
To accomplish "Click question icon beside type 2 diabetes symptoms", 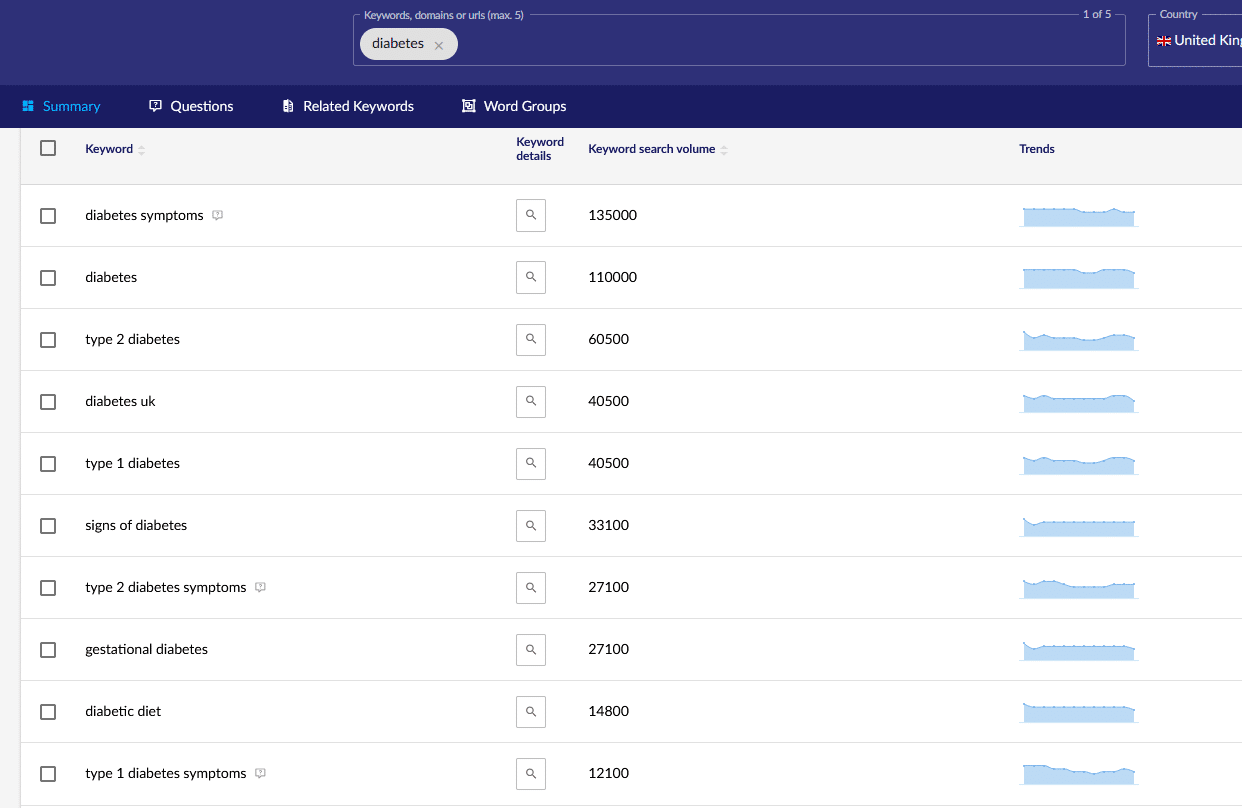I will tap(260, 587).
